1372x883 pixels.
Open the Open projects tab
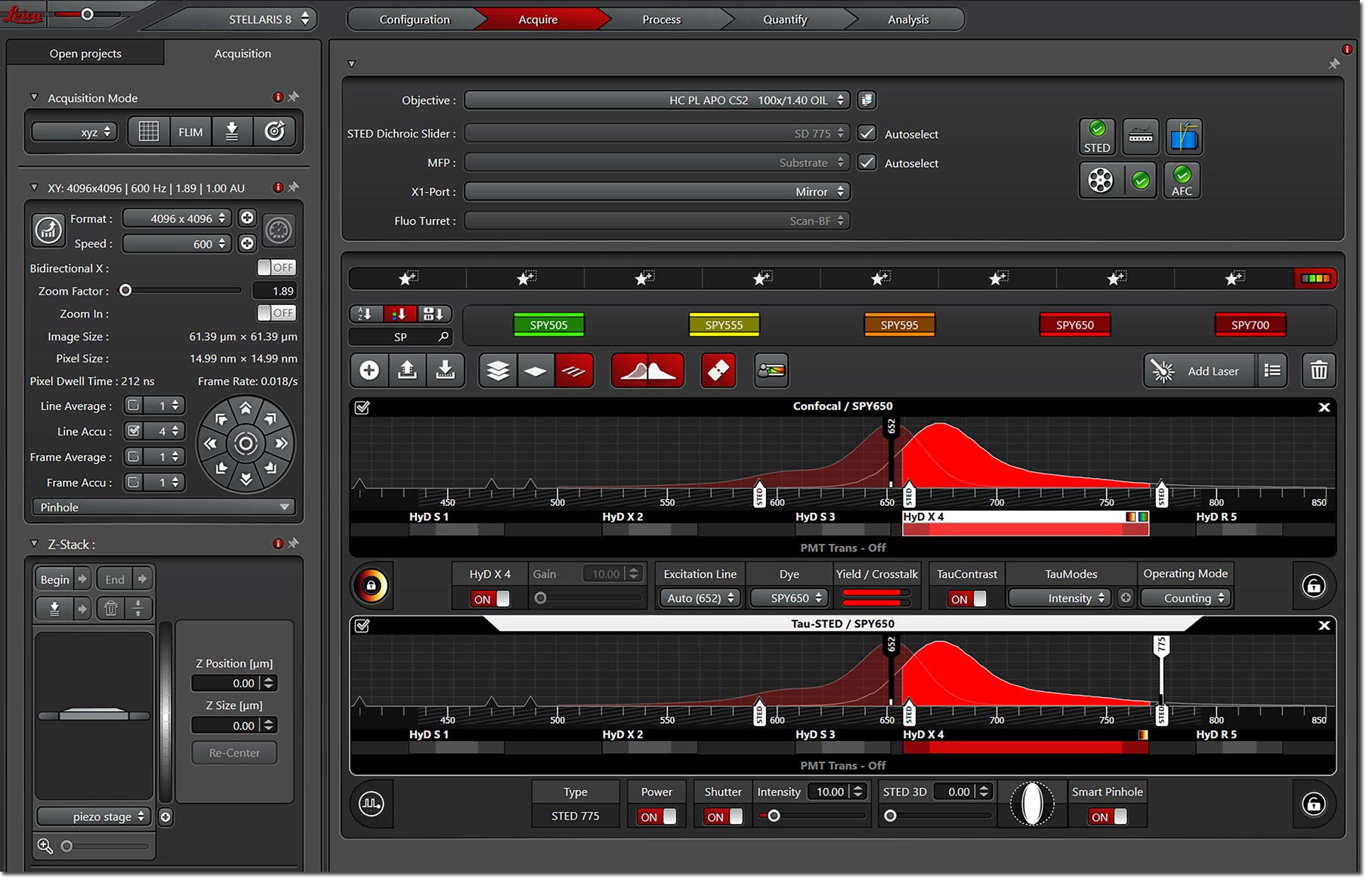[x=85, y=54]
